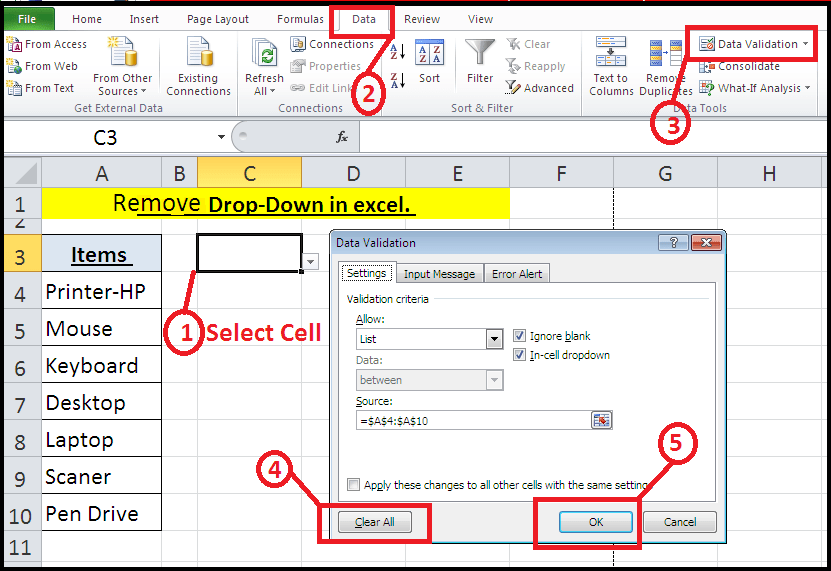
Task: Switch to the Review ribbon tab
Action: [422, 19]
